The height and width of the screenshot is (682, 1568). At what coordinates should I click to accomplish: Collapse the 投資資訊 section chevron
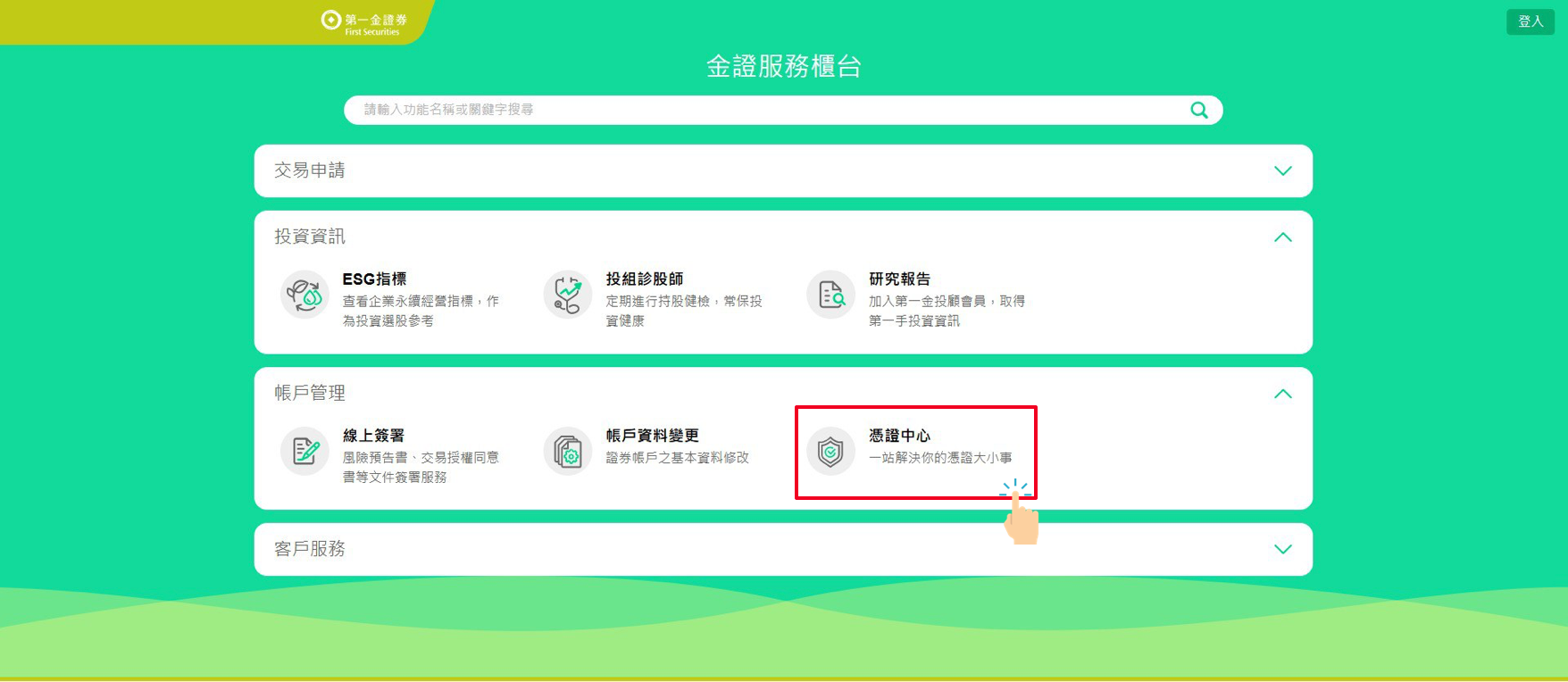(1282, 237)
